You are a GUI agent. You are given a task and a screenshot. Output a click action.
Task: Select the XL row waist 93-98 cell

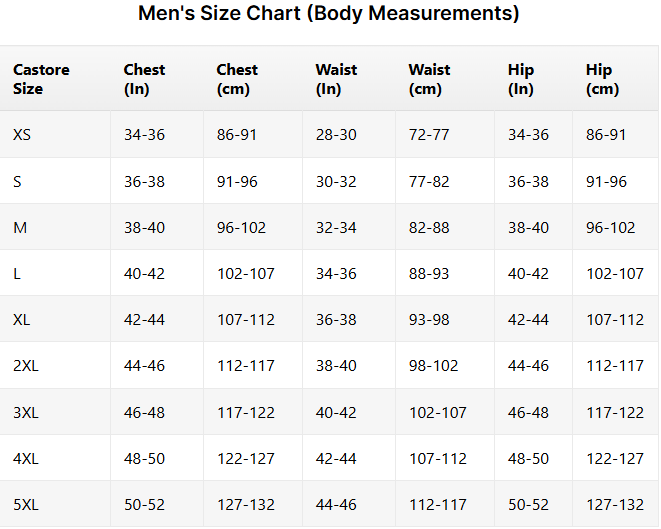point(429,320)
